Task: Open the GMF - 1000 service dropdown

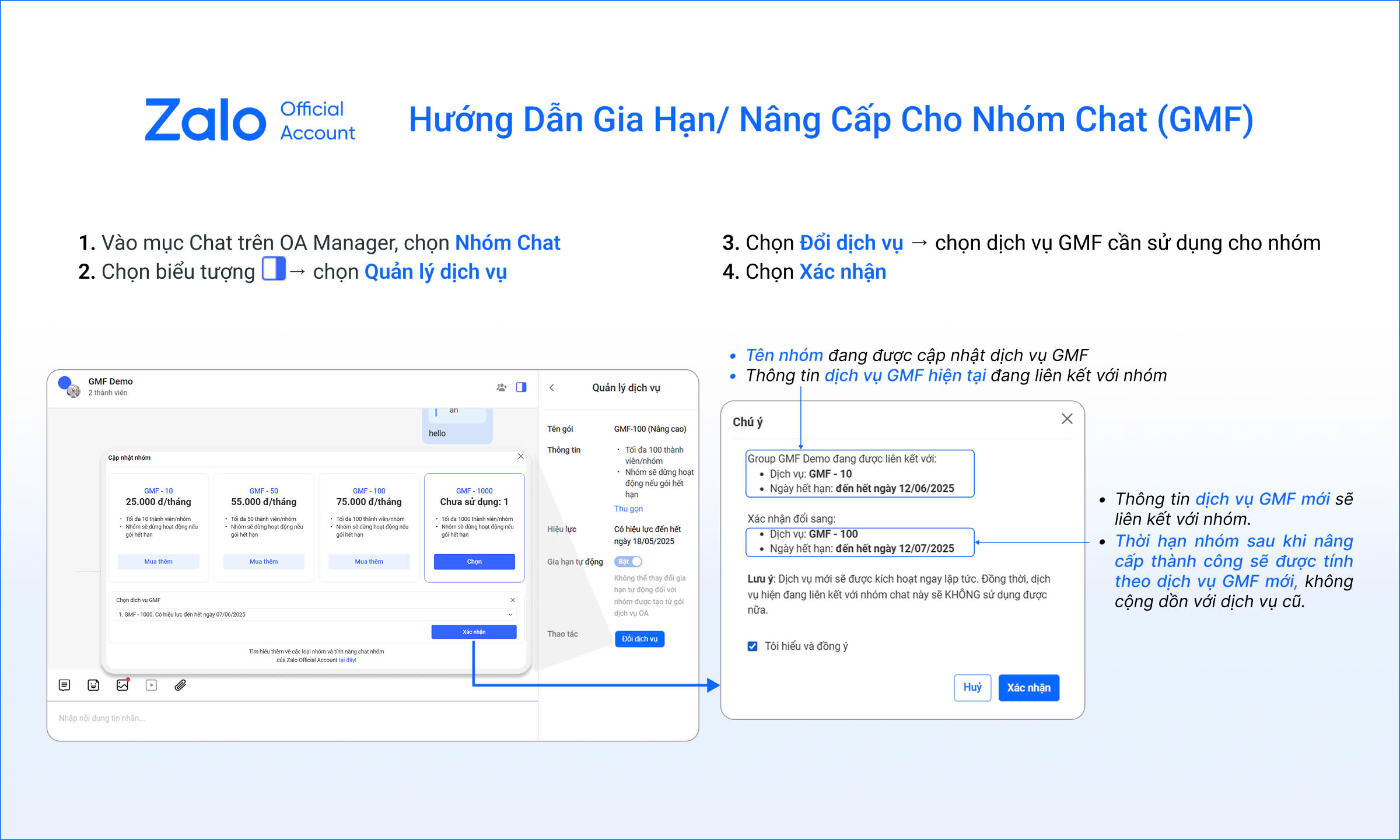Action: point(316,614)
